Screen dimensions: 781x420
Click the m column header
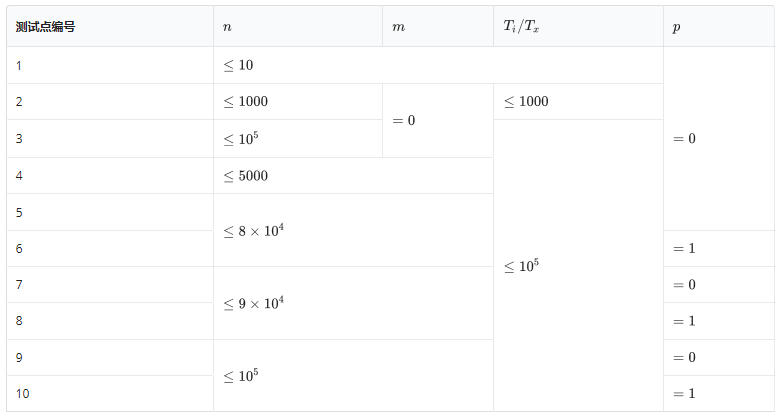398,27
